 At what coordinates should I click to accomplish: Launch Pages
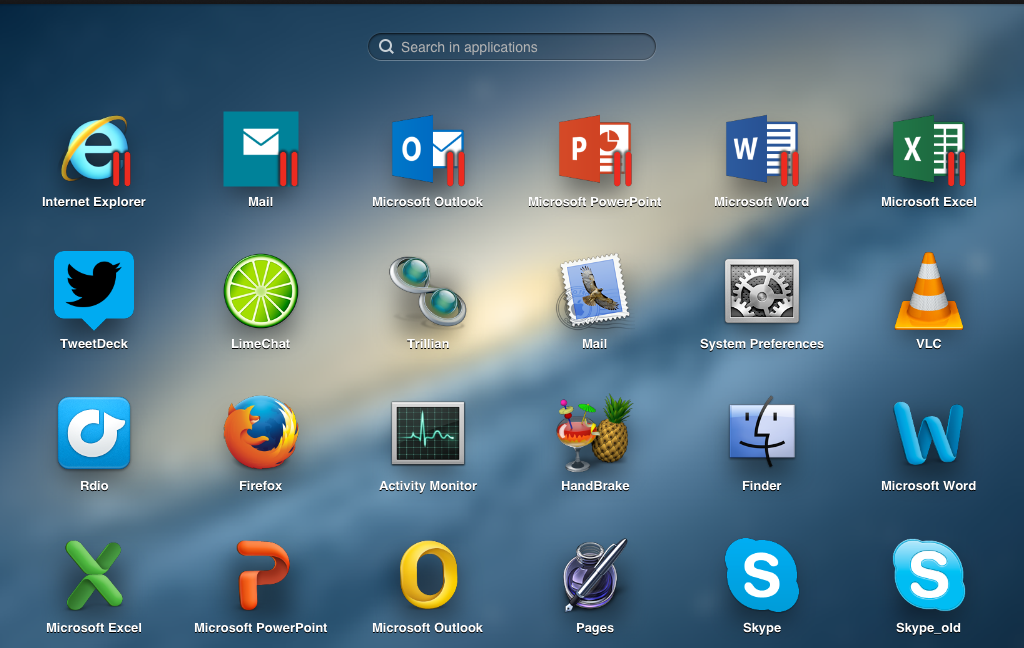coord(594,575)
